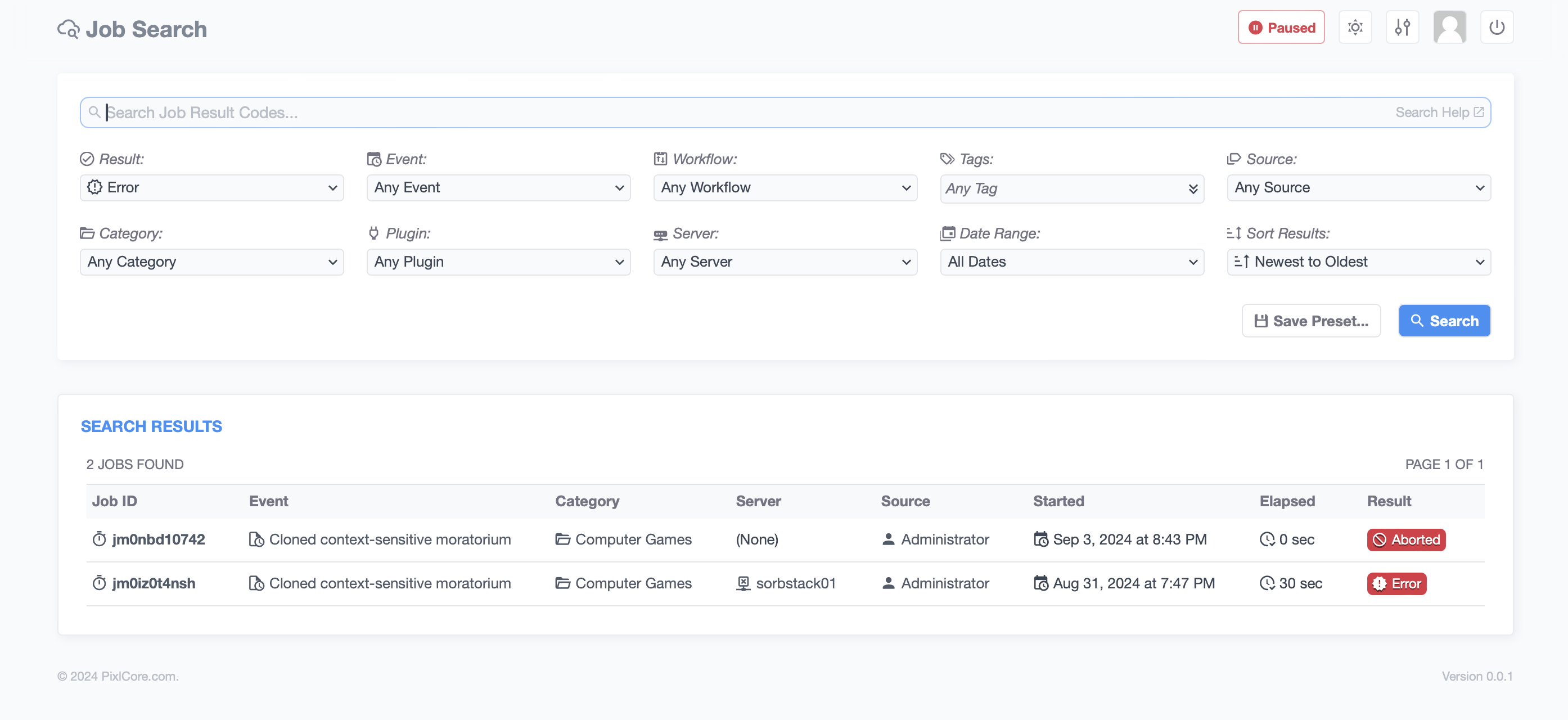
Task: Click the Search button
Action: (1444, 320)
